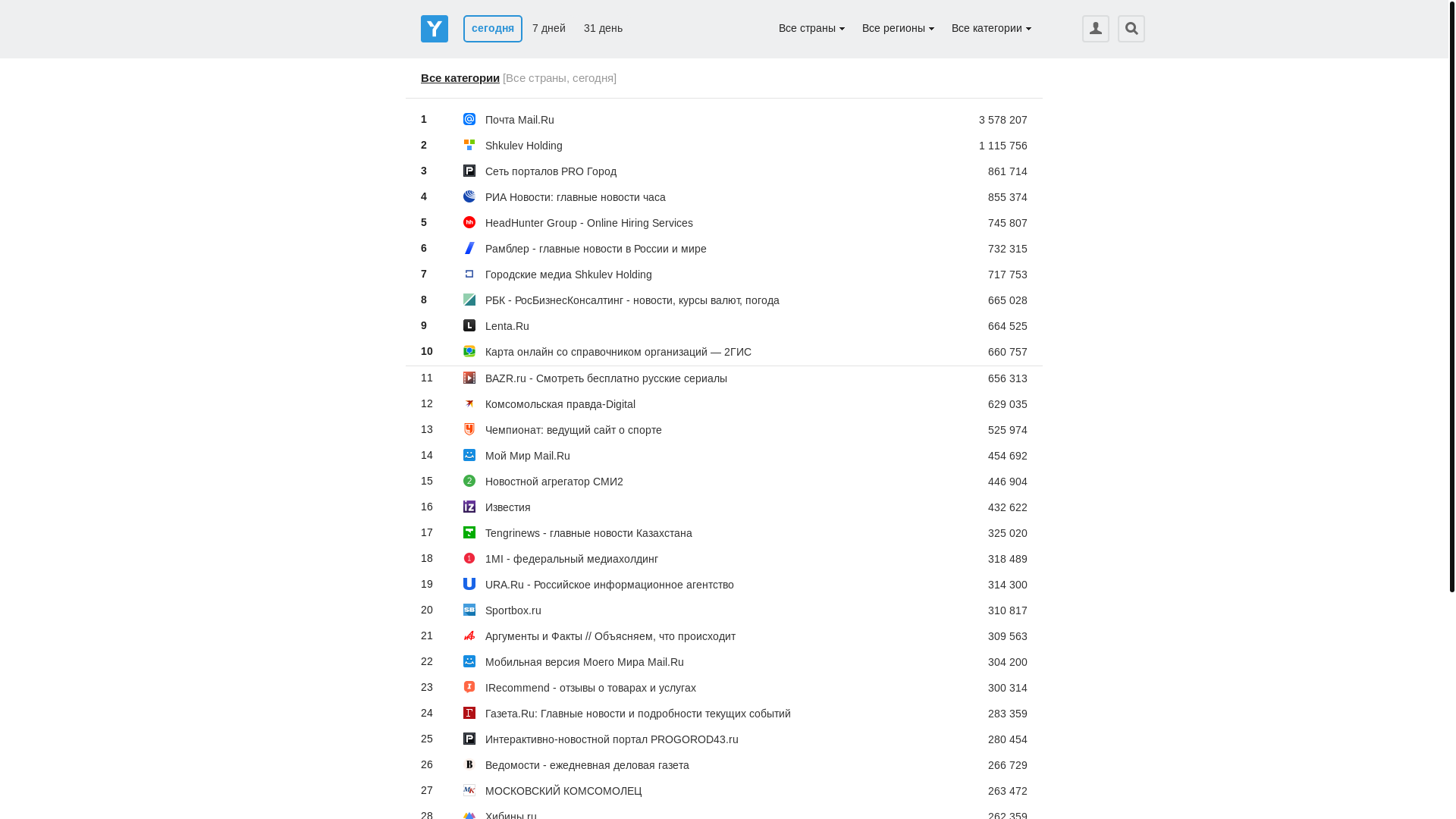The image size is (1456, 819).
Task: Switch to the 31 день period
Action: [x=603, y=28]
